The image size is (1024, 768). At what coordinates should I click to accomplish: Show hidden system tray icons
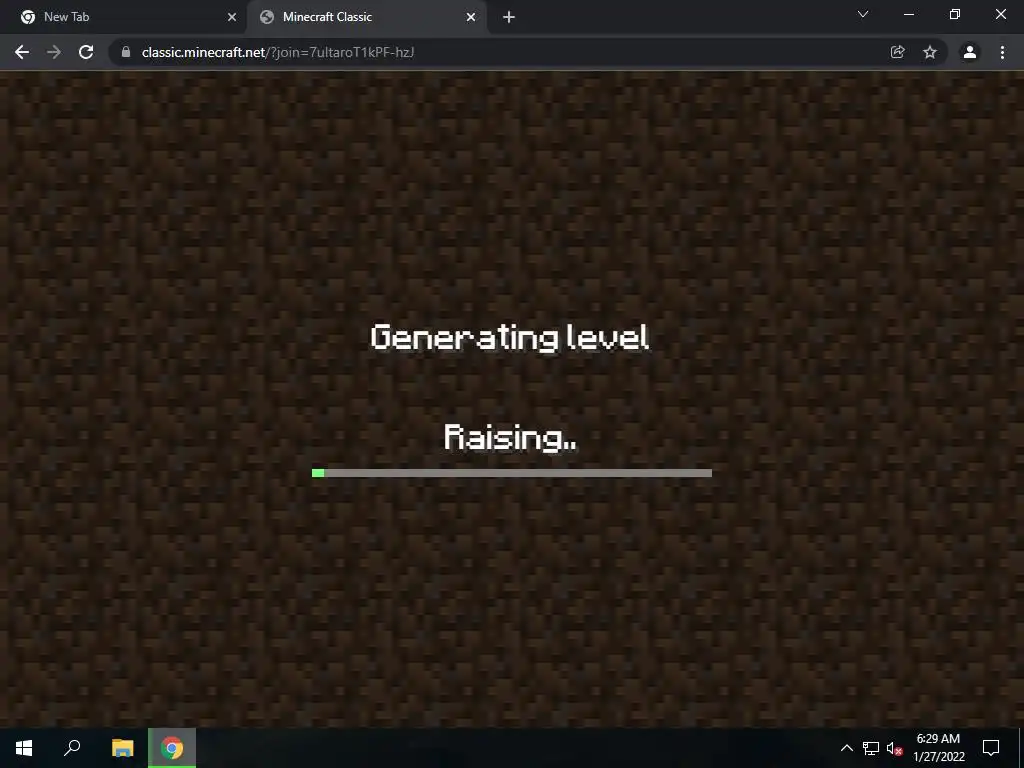(846, 748)
